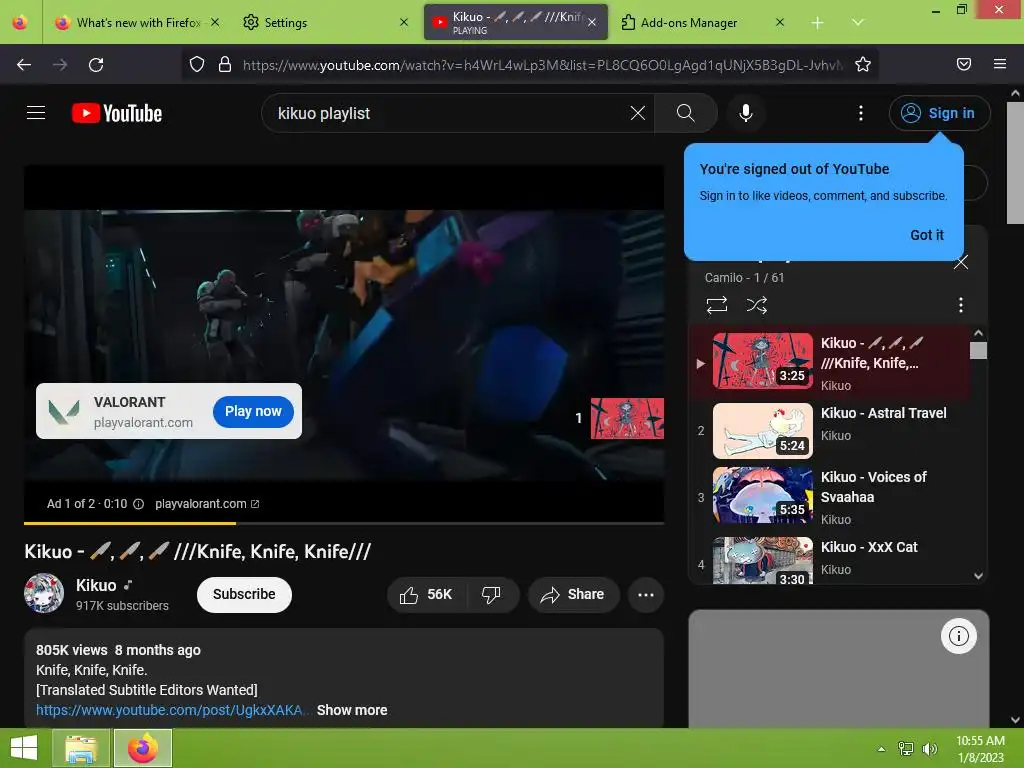
Task: Open the Save to Pocket icon
Action: 964,64
